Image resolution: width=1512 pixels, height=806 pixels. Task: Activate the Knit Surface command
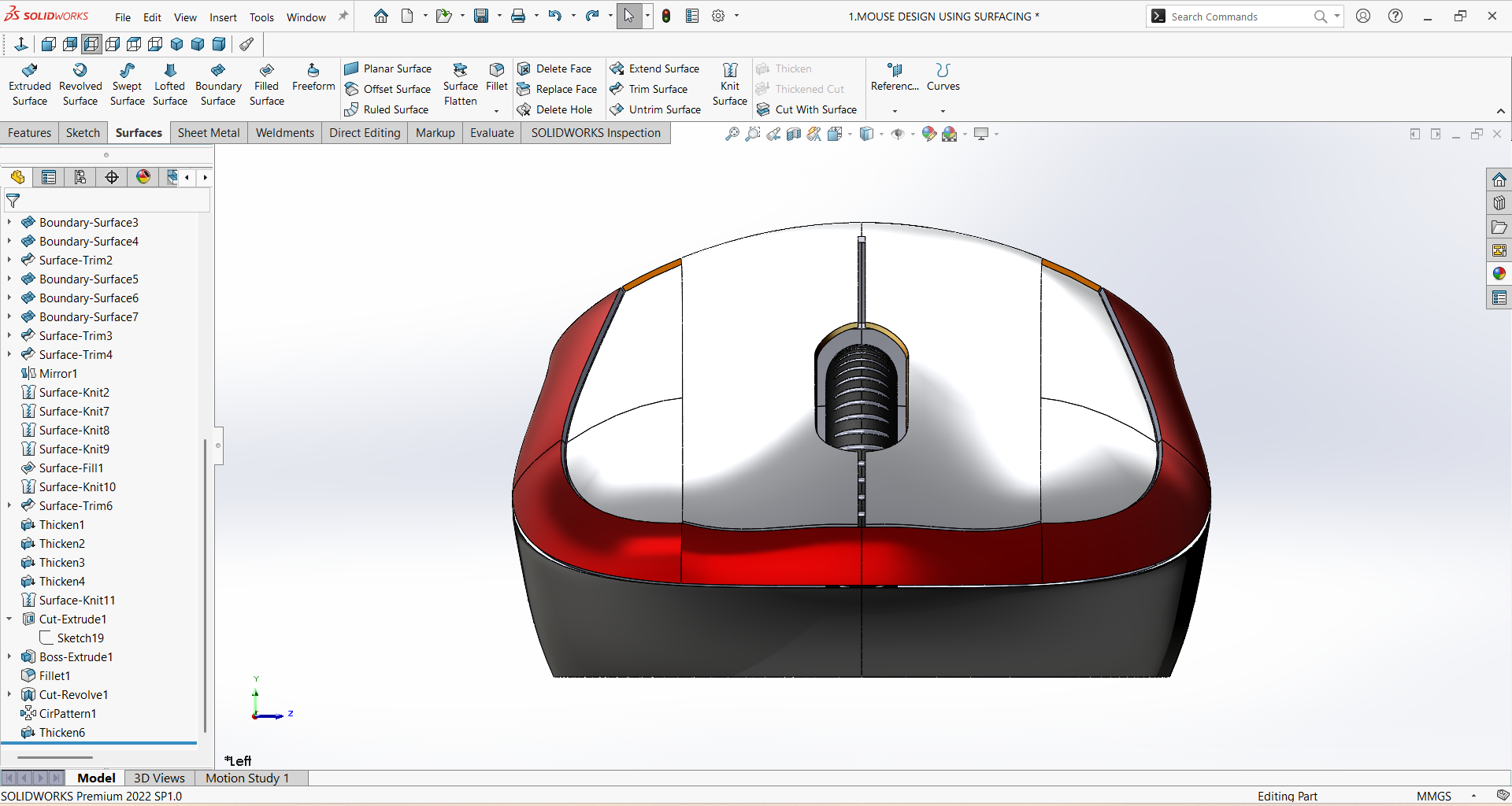[729, 84]
